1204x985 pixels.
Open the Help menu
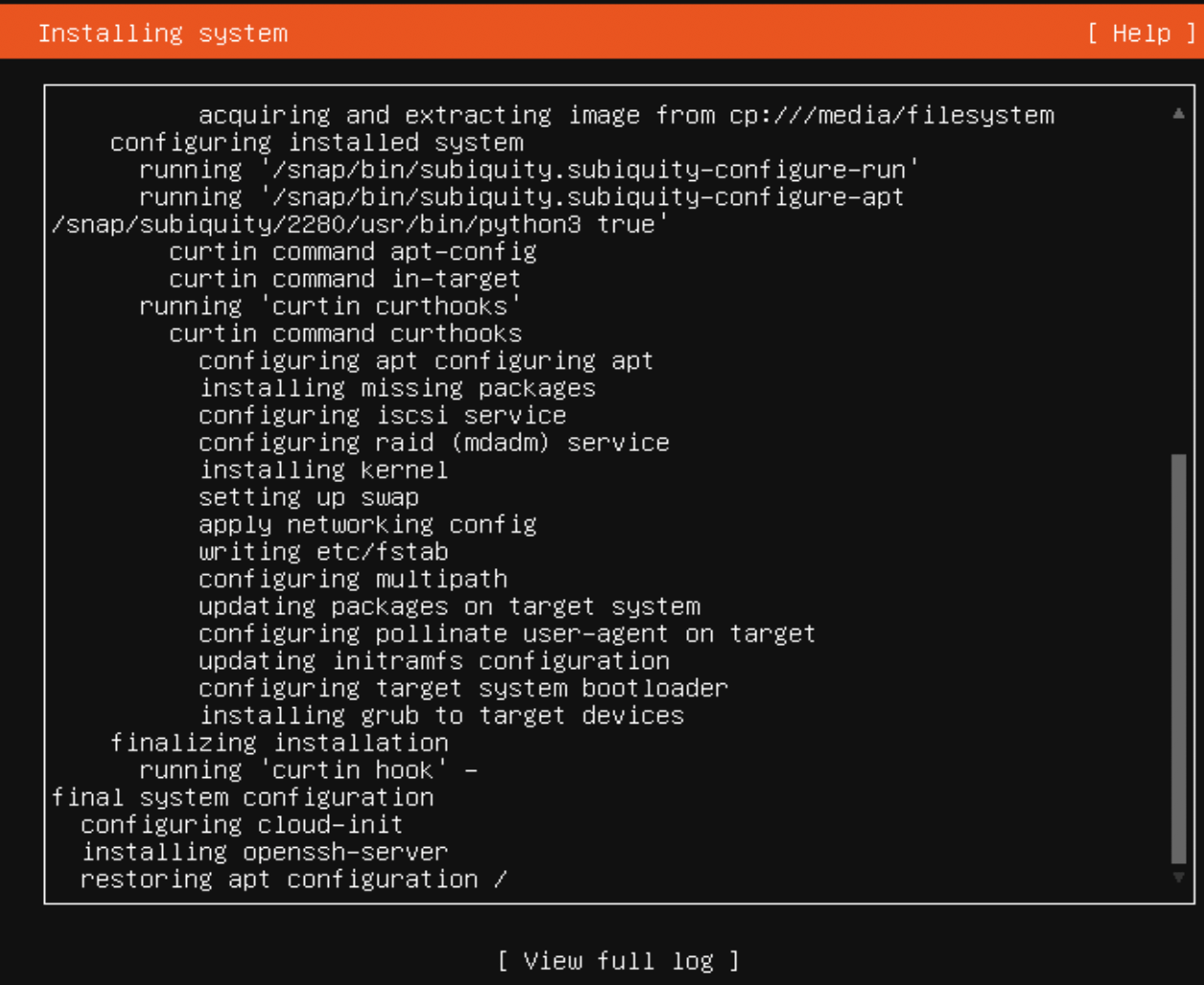[1142, 34]
